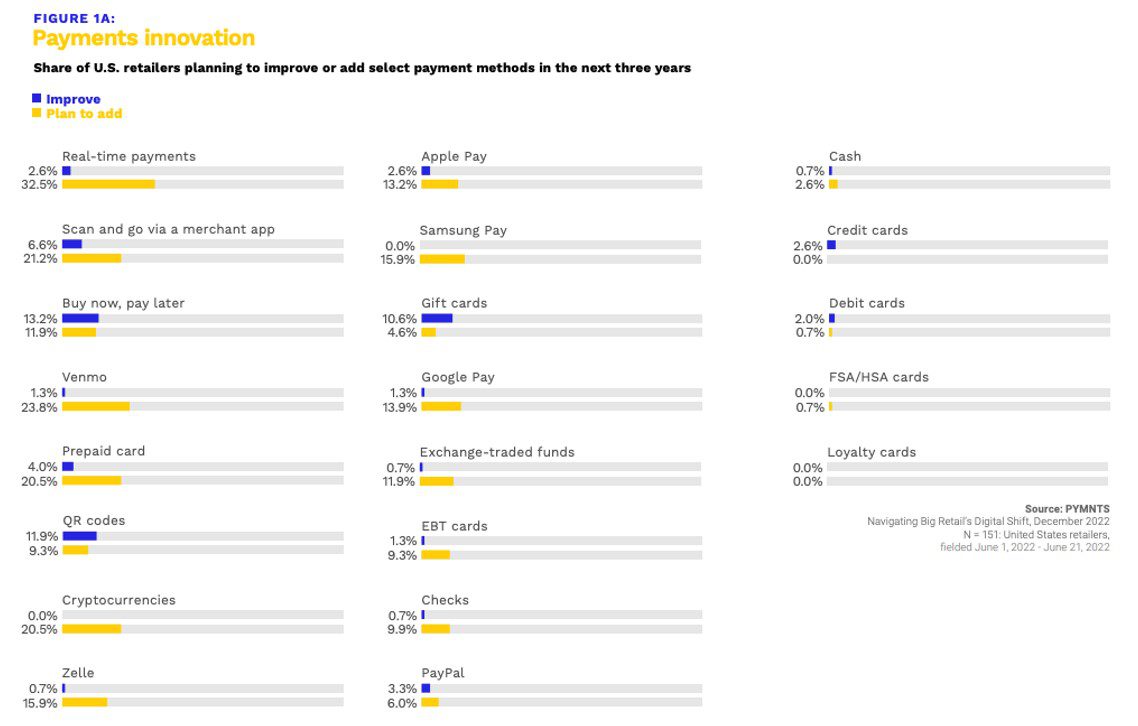Click the Apple Pay label
Screen dimensions: 1138x726
pos(454,156)
